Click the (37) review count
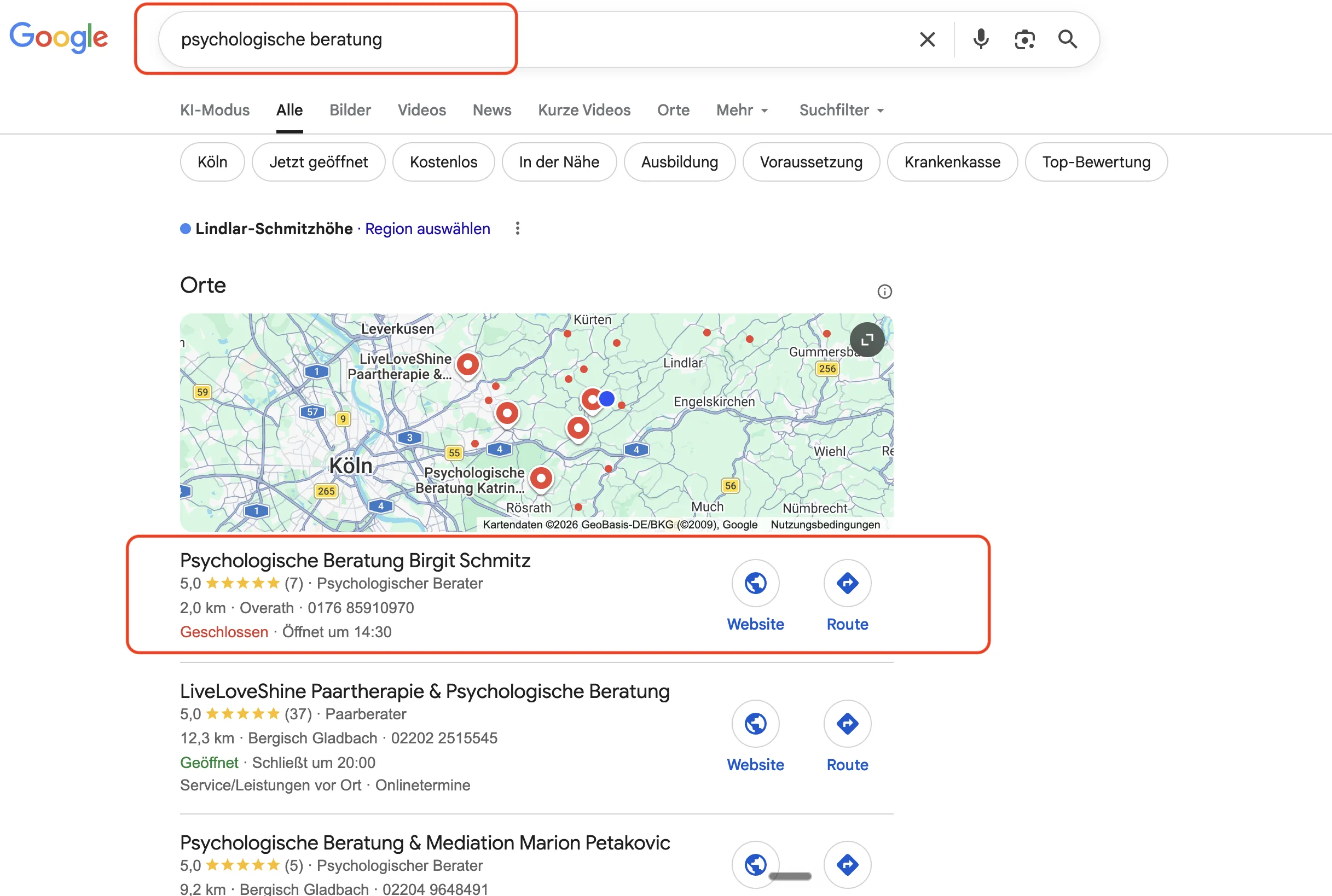This screenshot has height=896, width=1332. (298, 714)
